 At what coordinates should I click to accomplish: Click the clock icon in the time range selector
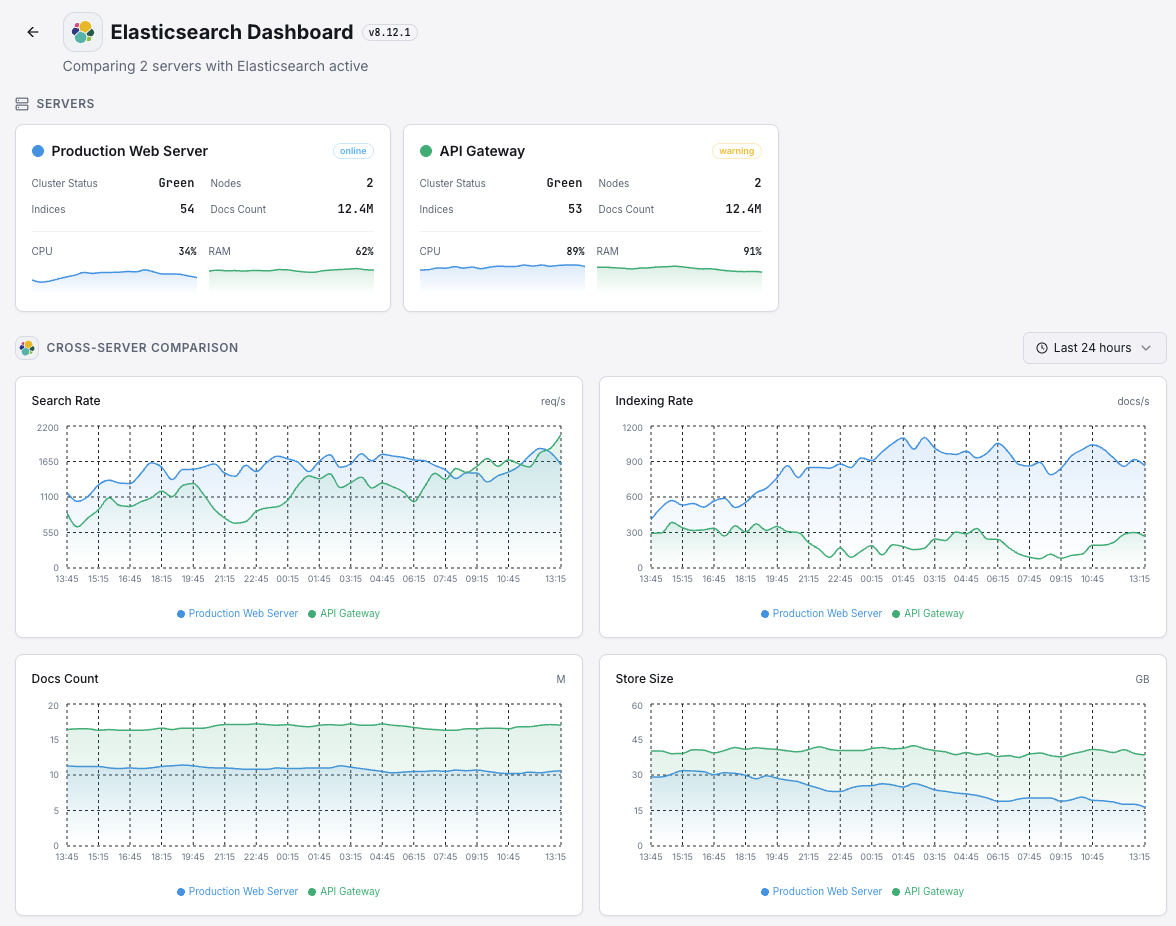coord(1042,348)
